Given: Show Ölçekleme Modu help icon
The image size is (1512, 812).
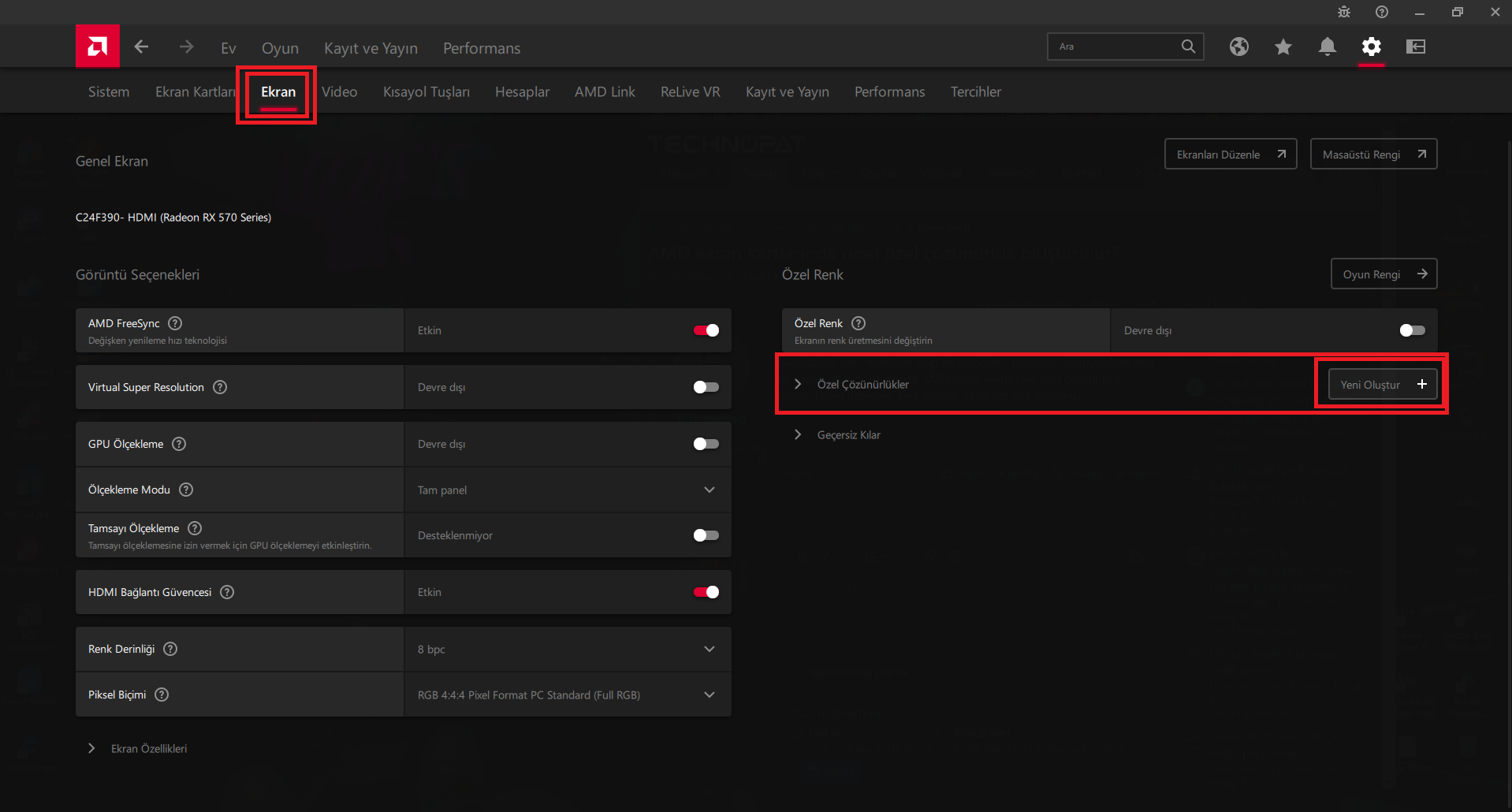Looking at the screenshot, I should (x=186, y=490).
